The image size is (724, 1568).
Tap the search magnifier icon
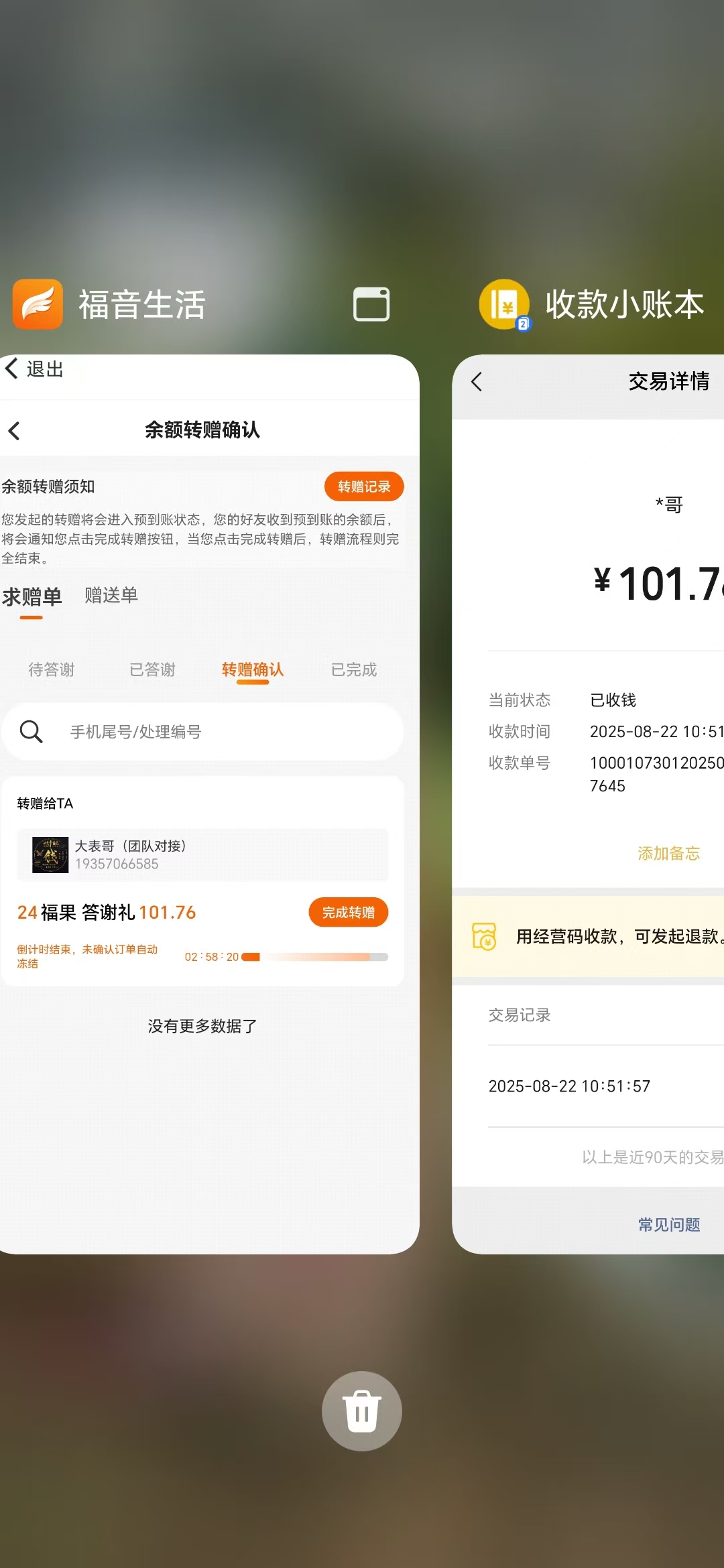(31, 732)
